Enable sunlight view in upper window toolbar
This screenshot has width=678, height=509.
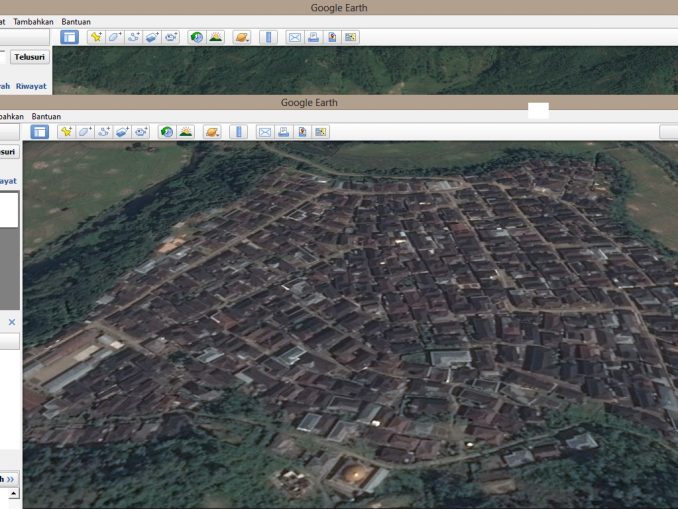click(215, 37)
